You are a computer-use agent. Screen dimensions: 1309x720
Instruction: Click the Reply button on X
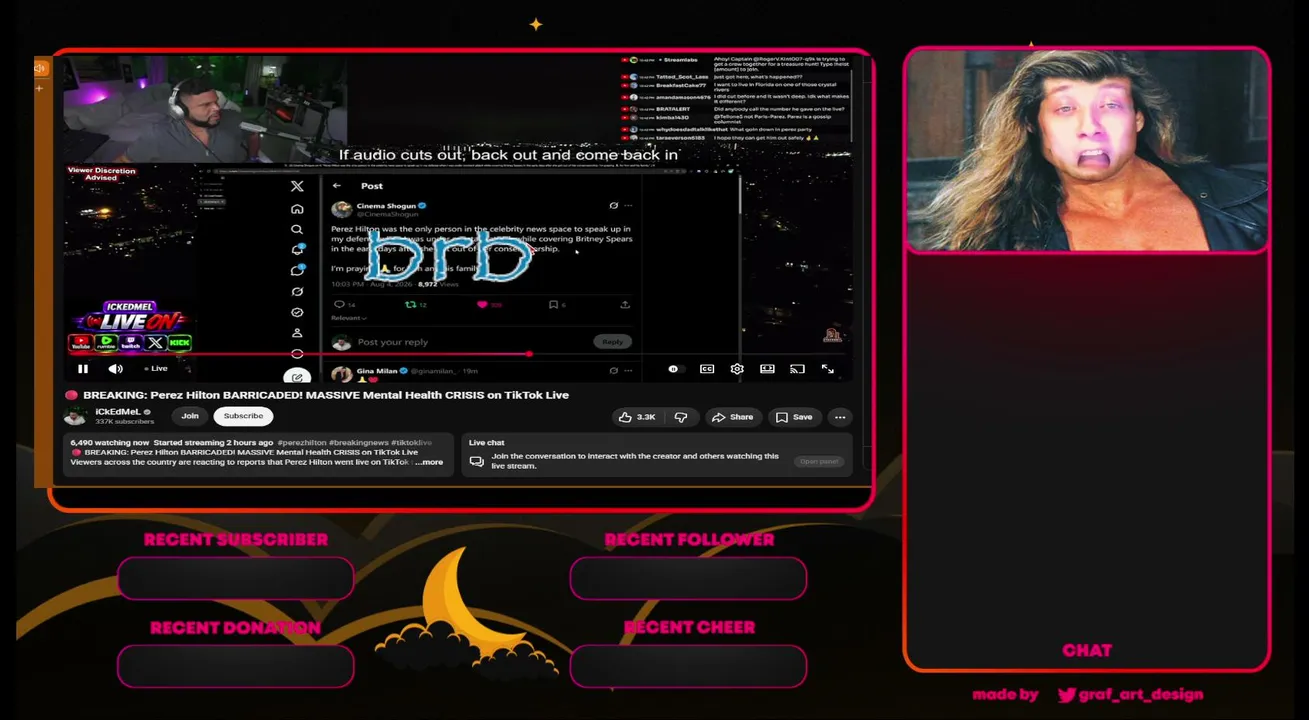tap(612, 342)
